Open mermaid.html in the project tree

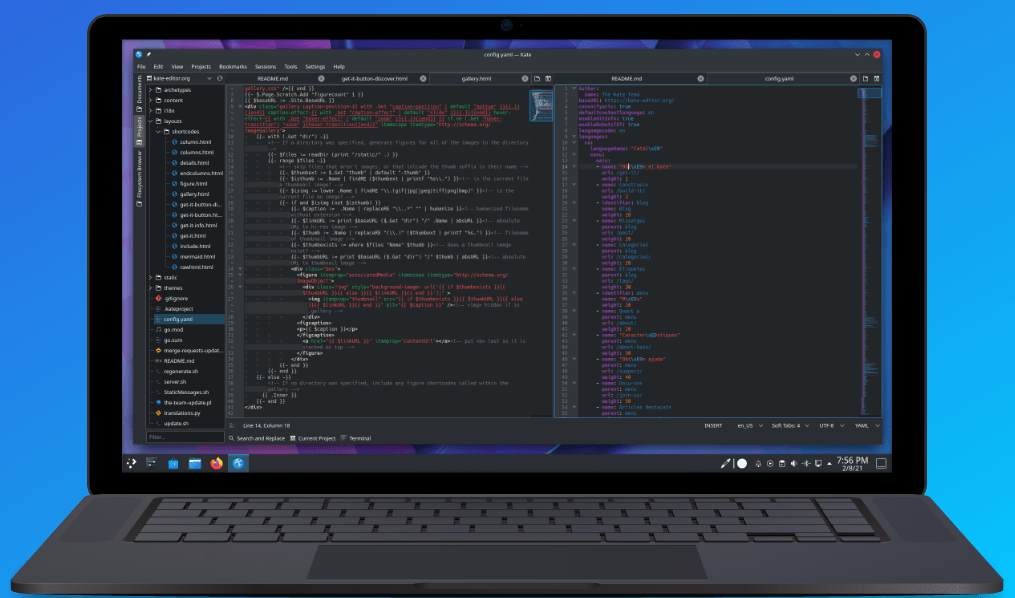197,256
